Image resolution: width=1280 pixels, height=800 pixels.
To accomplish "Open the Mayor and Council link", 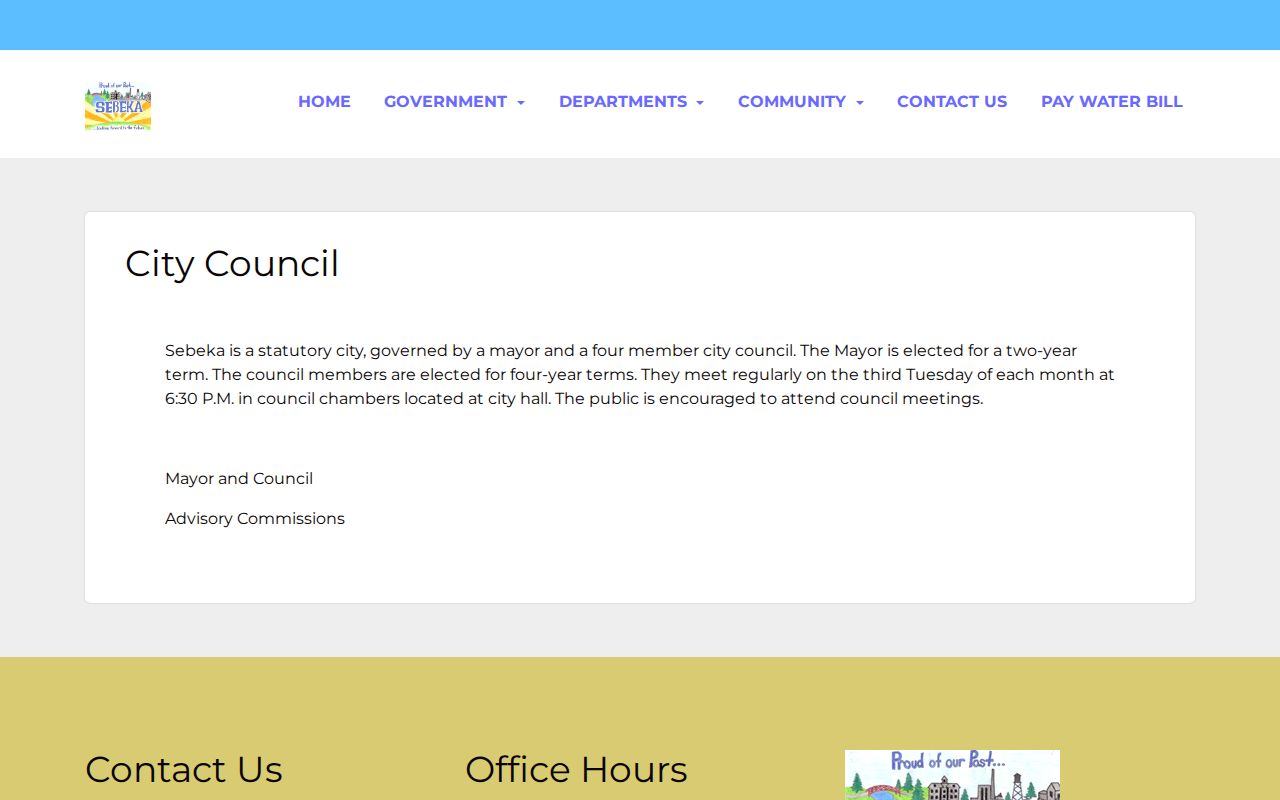I will 239,479.
